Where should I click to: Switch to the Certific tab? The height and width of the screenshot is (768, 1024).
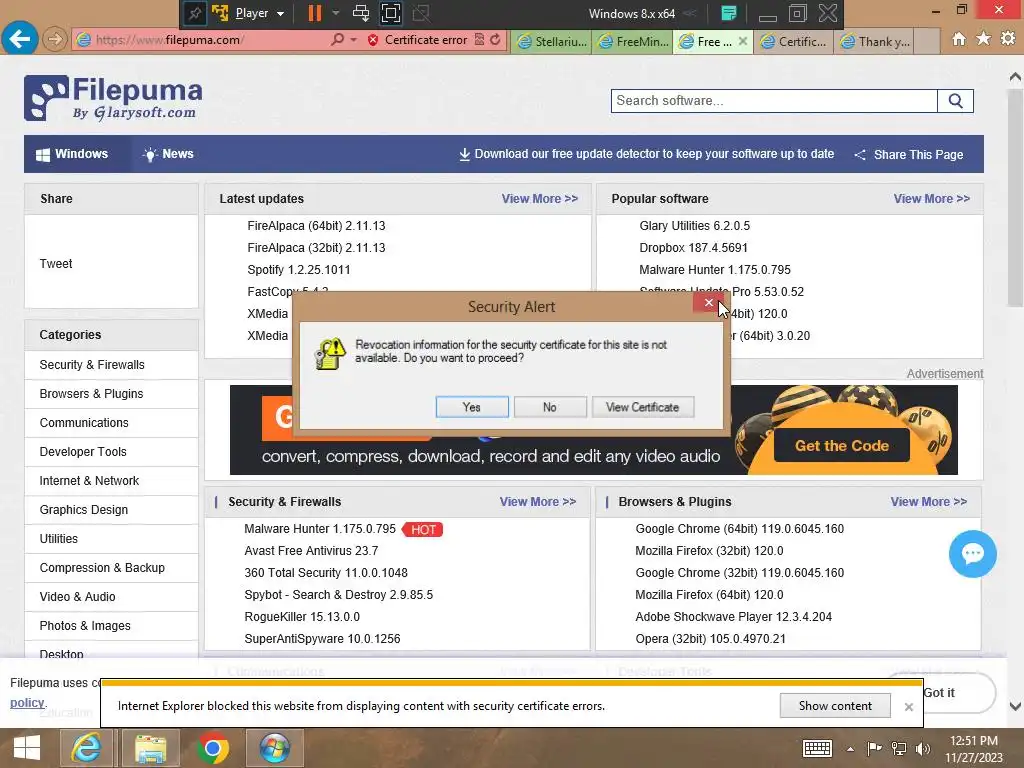[793, 42]
